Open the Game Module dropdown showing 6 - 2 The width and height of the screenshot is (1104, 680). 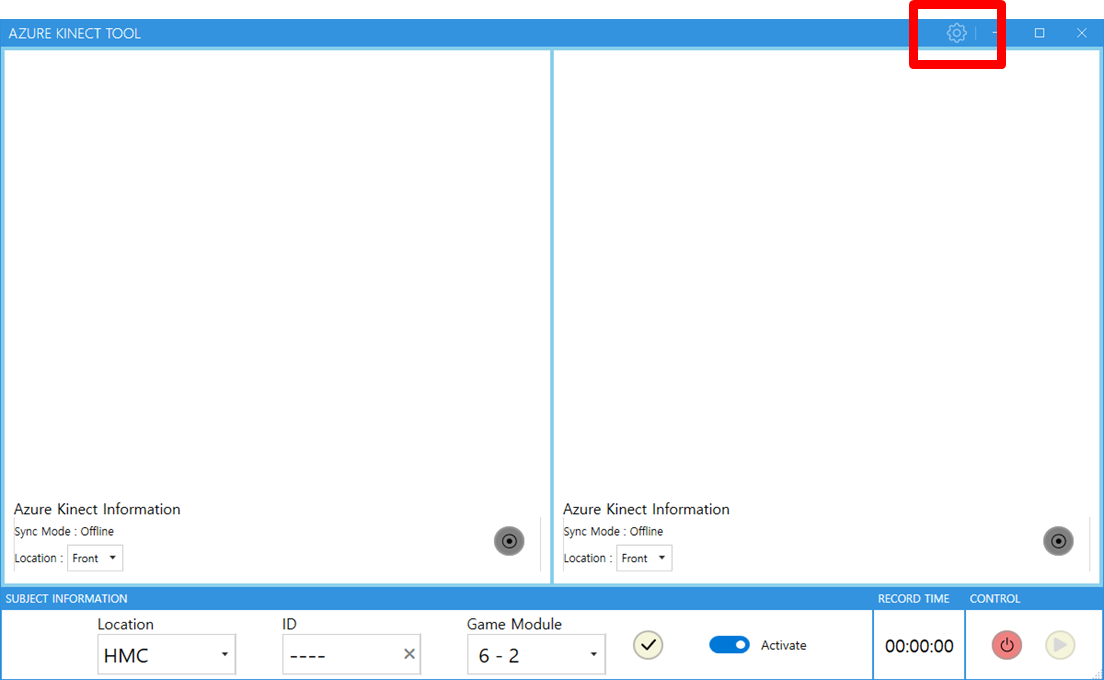(536, 654)
